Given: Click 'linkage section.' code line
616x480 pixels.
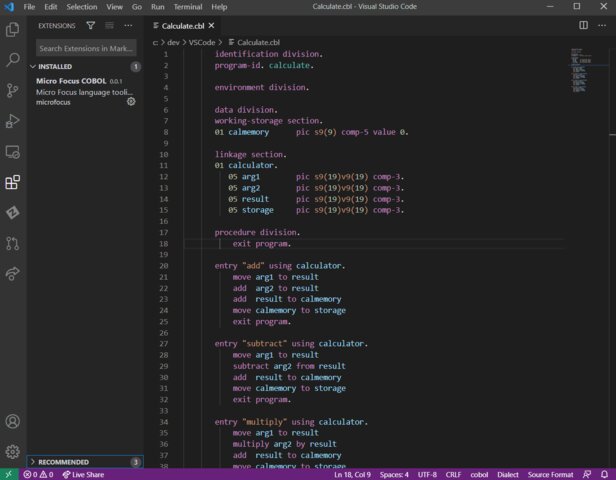Looking at the screenshot, I should click(250, 154).
